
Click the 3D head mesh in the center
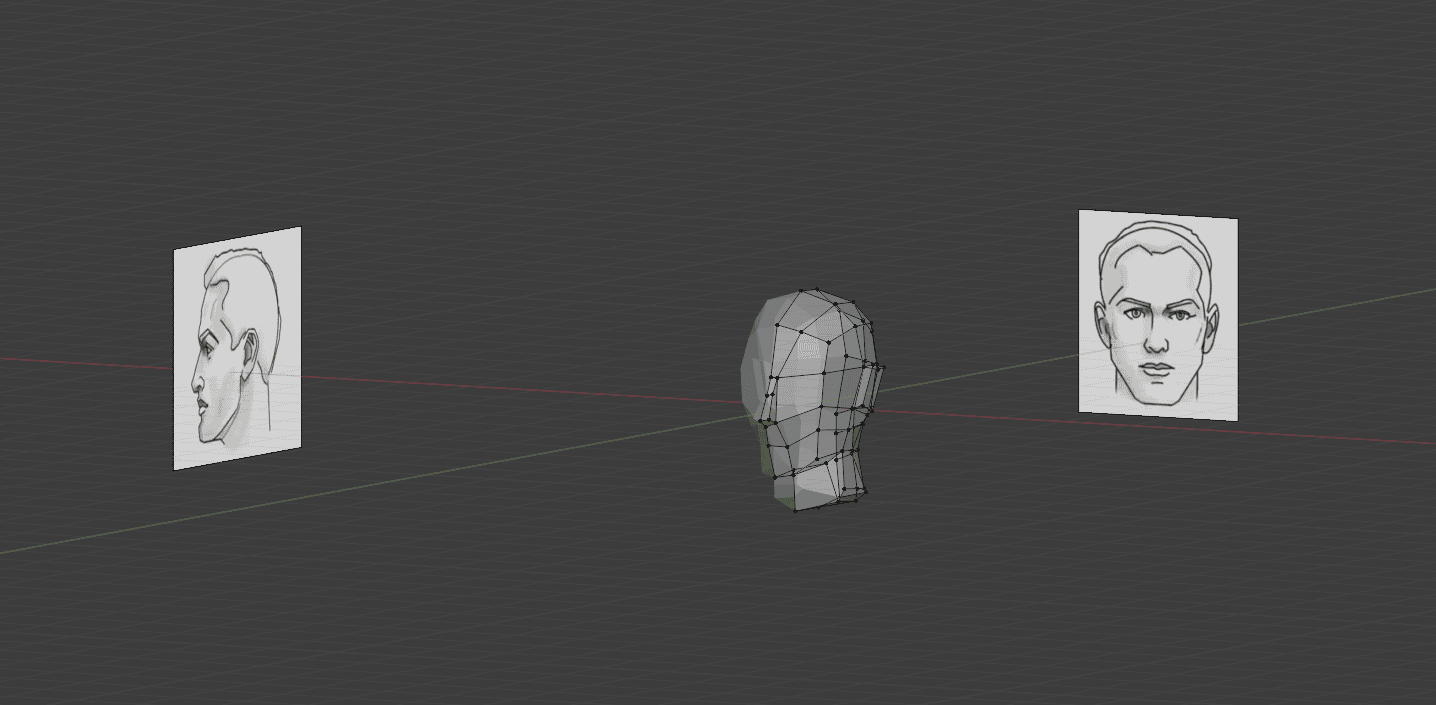coord(812,400)
